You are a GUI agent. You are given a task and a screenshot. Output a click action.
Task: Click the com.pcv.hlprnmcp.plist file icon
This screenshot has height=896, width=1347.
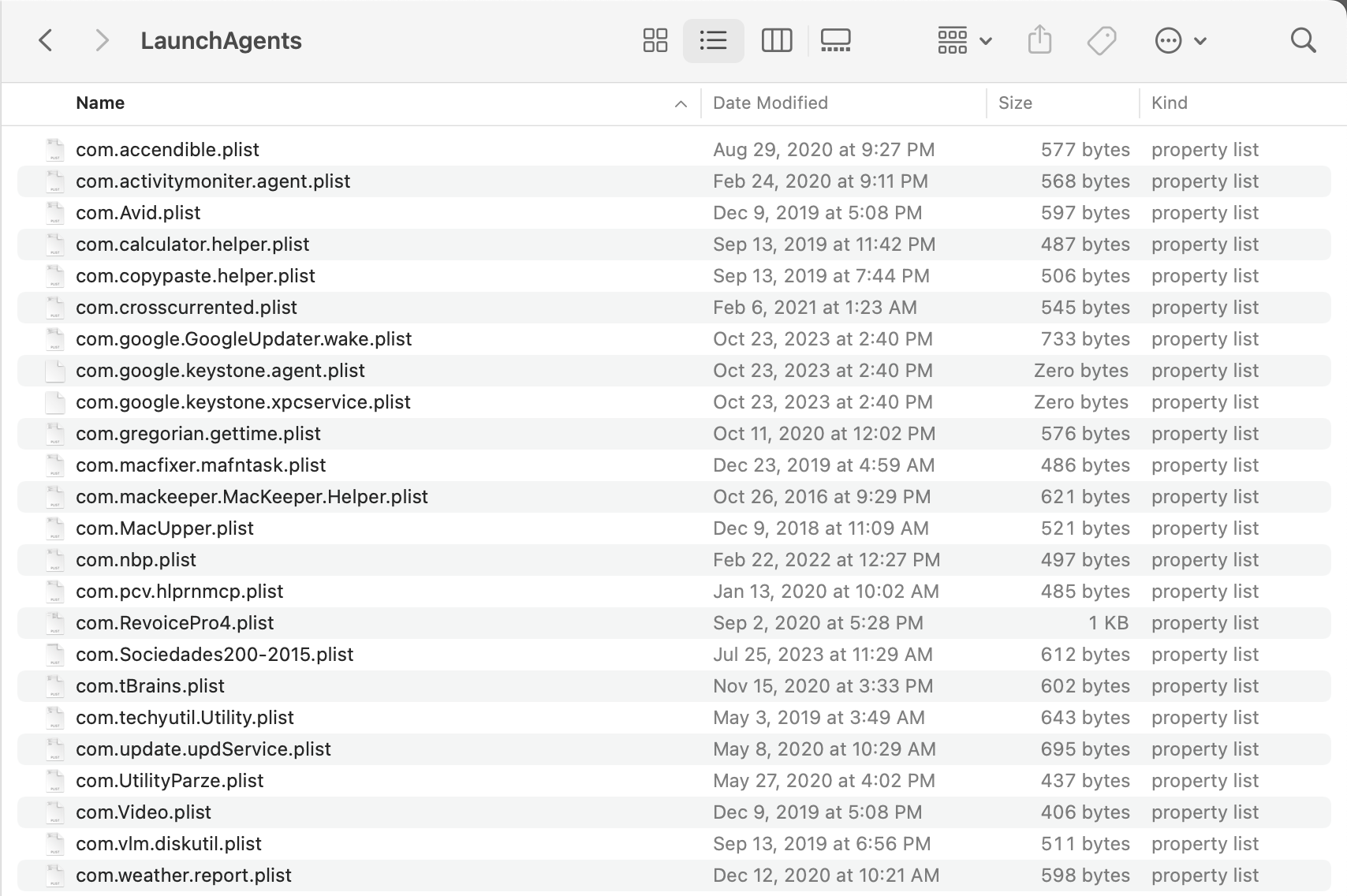point(55,592)
